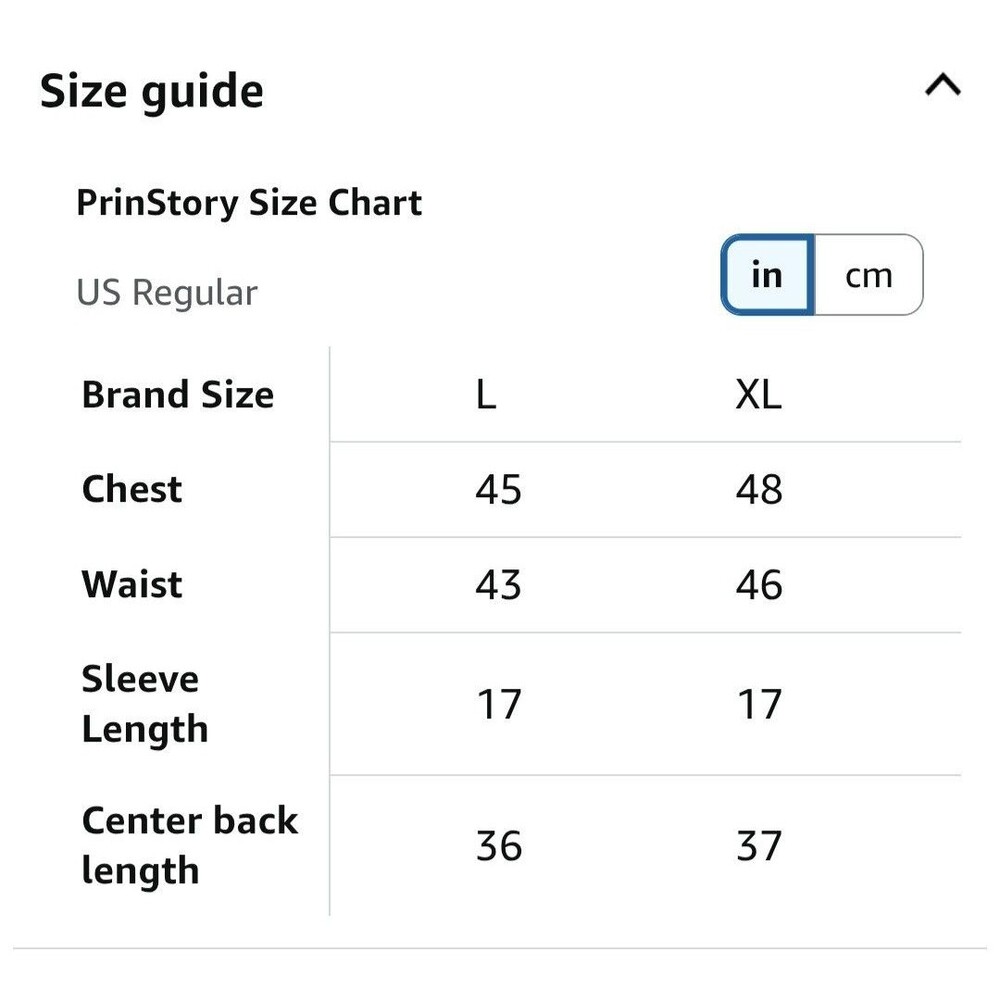Image resolution: width=1000 pixels, height=1000 pixels.
Task: Click the US Regular label
Action: point(167,293)
